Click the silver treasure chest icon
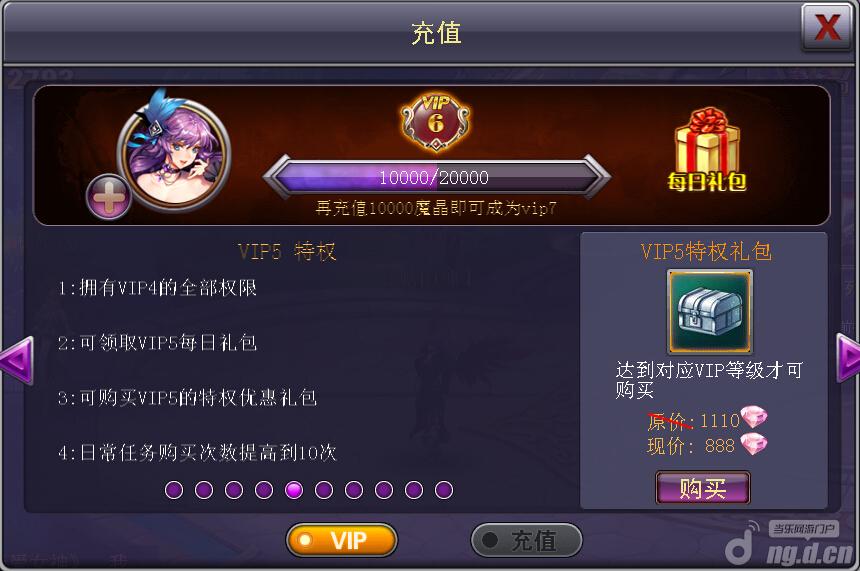Screen dimensions: 860x571 pyautogui.click(x=709, y=312)
